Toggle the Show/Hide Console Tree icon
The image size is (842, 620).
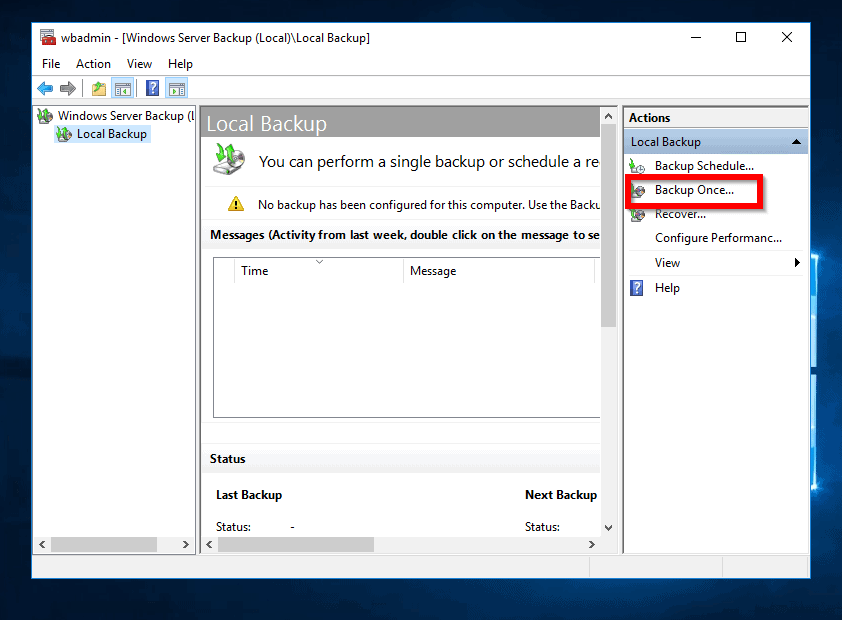click(123, 89)
